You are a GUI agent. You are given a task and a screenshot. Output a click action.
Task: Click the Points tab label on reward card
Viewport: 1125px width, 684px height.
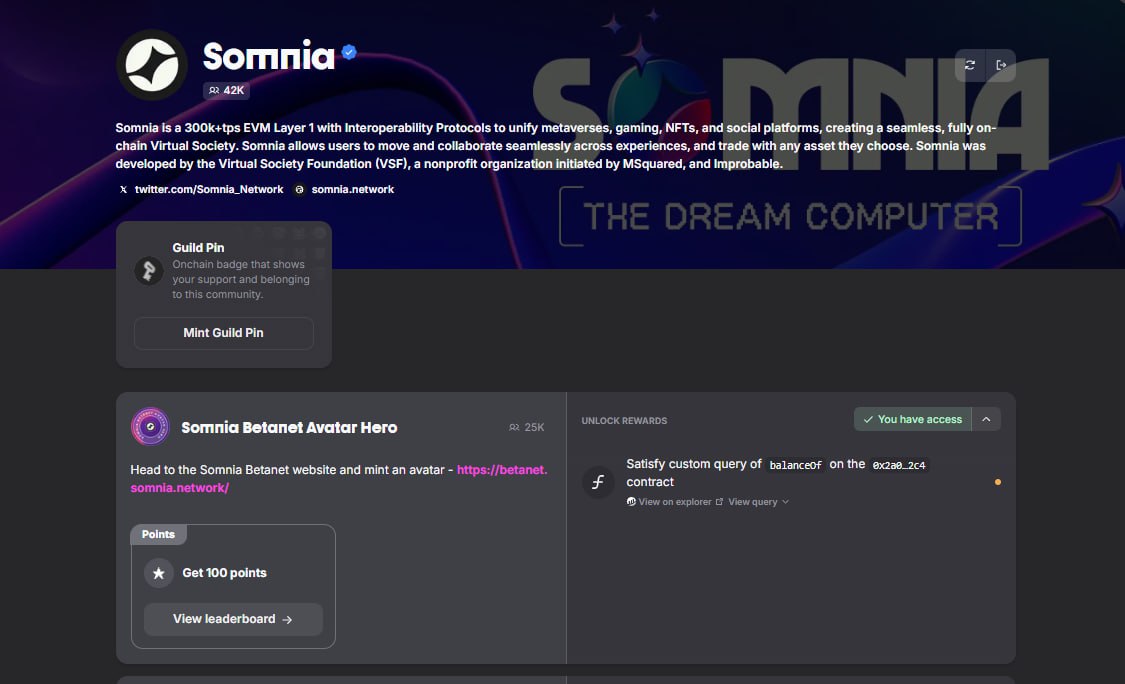(158, 535)
